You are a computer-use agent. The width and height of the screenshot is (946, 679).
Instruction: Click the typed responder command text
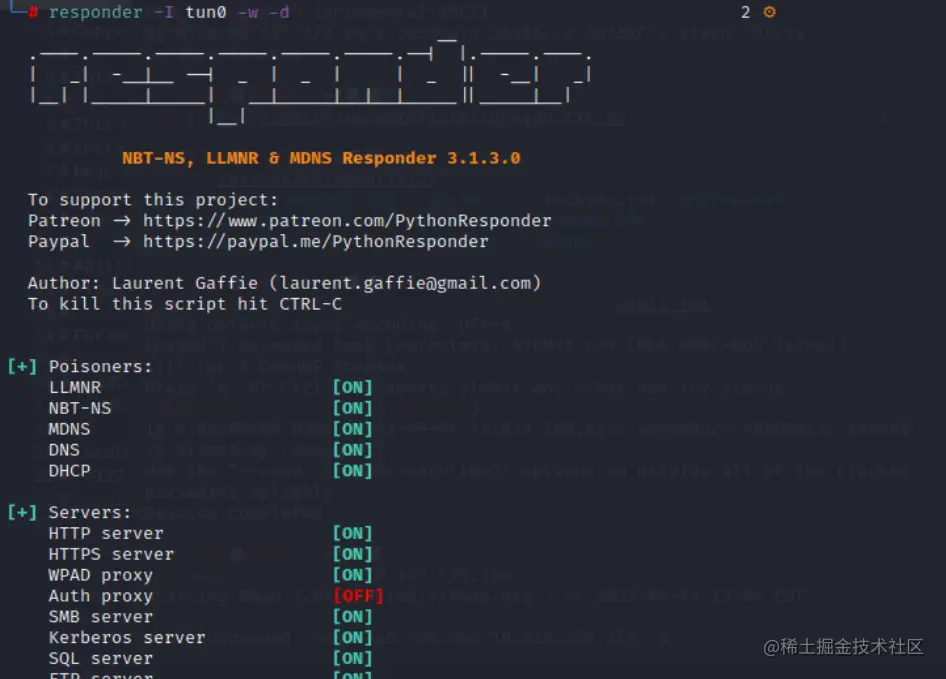tap(169, 12)
